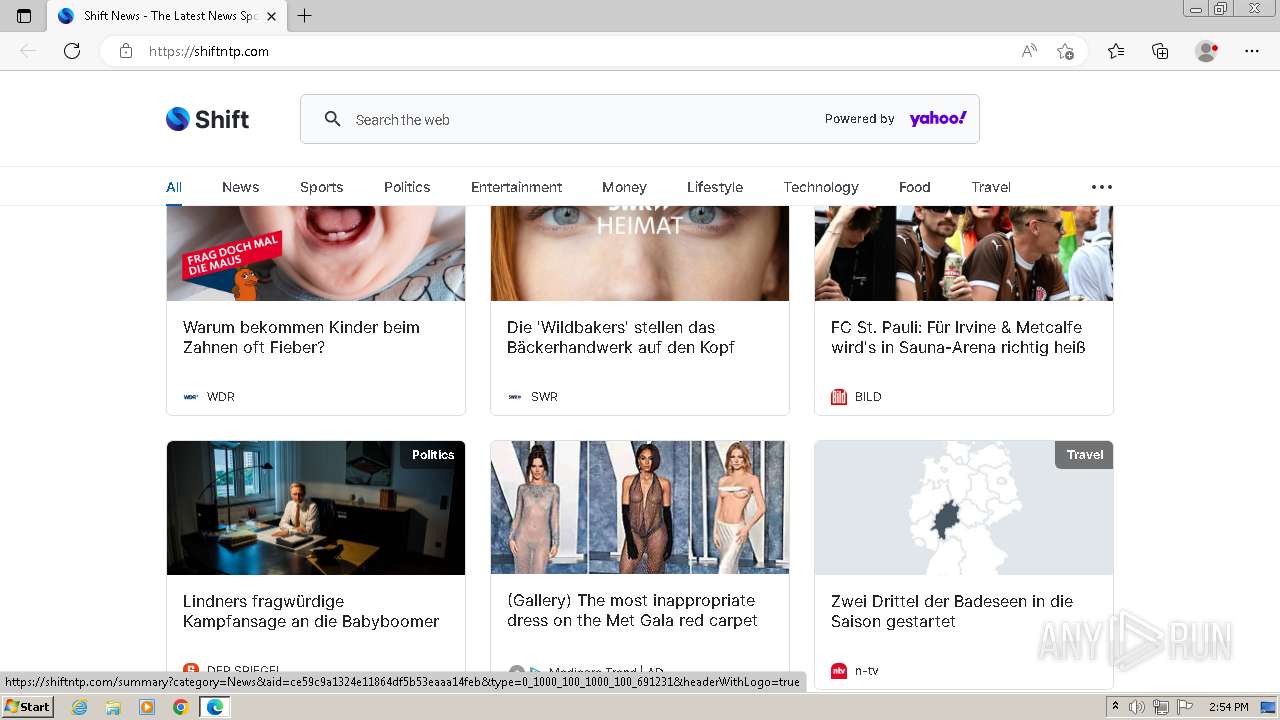Click the SWR source logo

515,397
